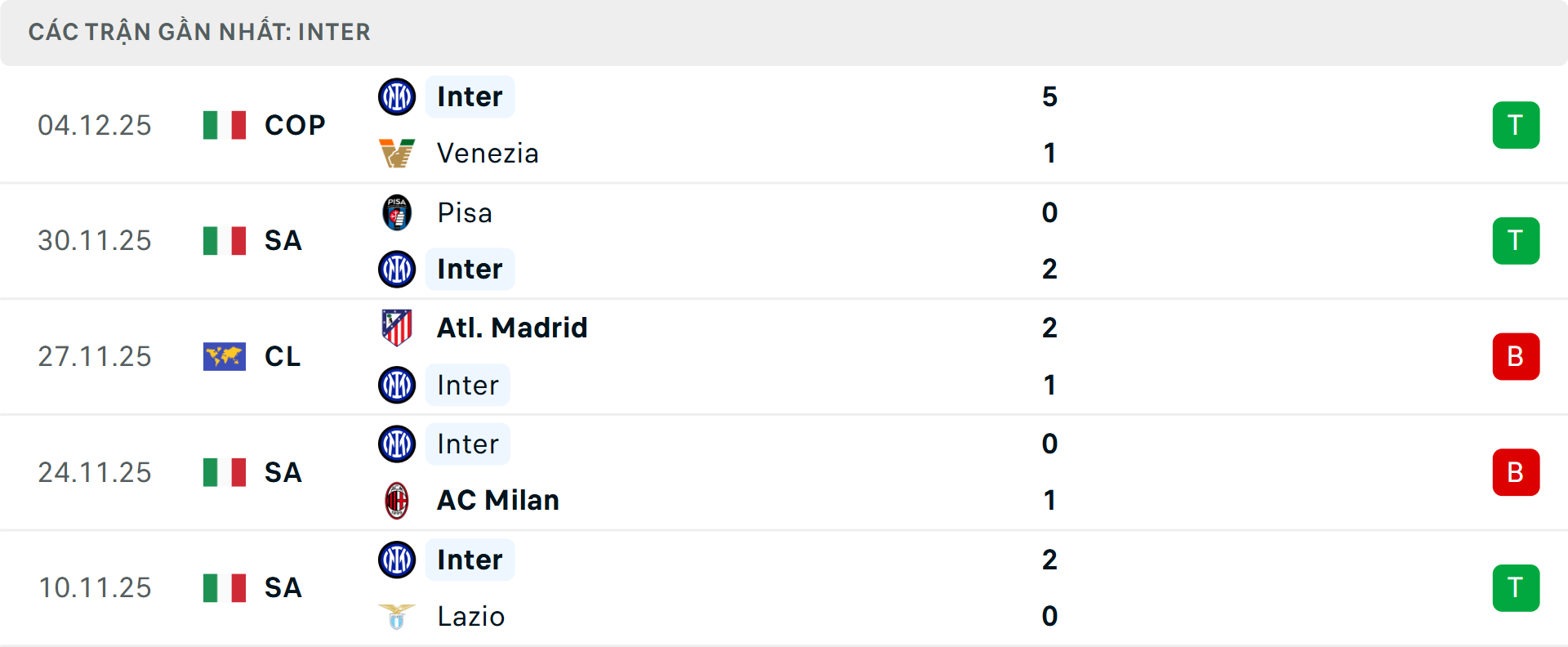The height and width of the screenshot is (647, 1568).
Task: Click the red B badge for the Atl. Madrid match
Action: (1517, 356)
